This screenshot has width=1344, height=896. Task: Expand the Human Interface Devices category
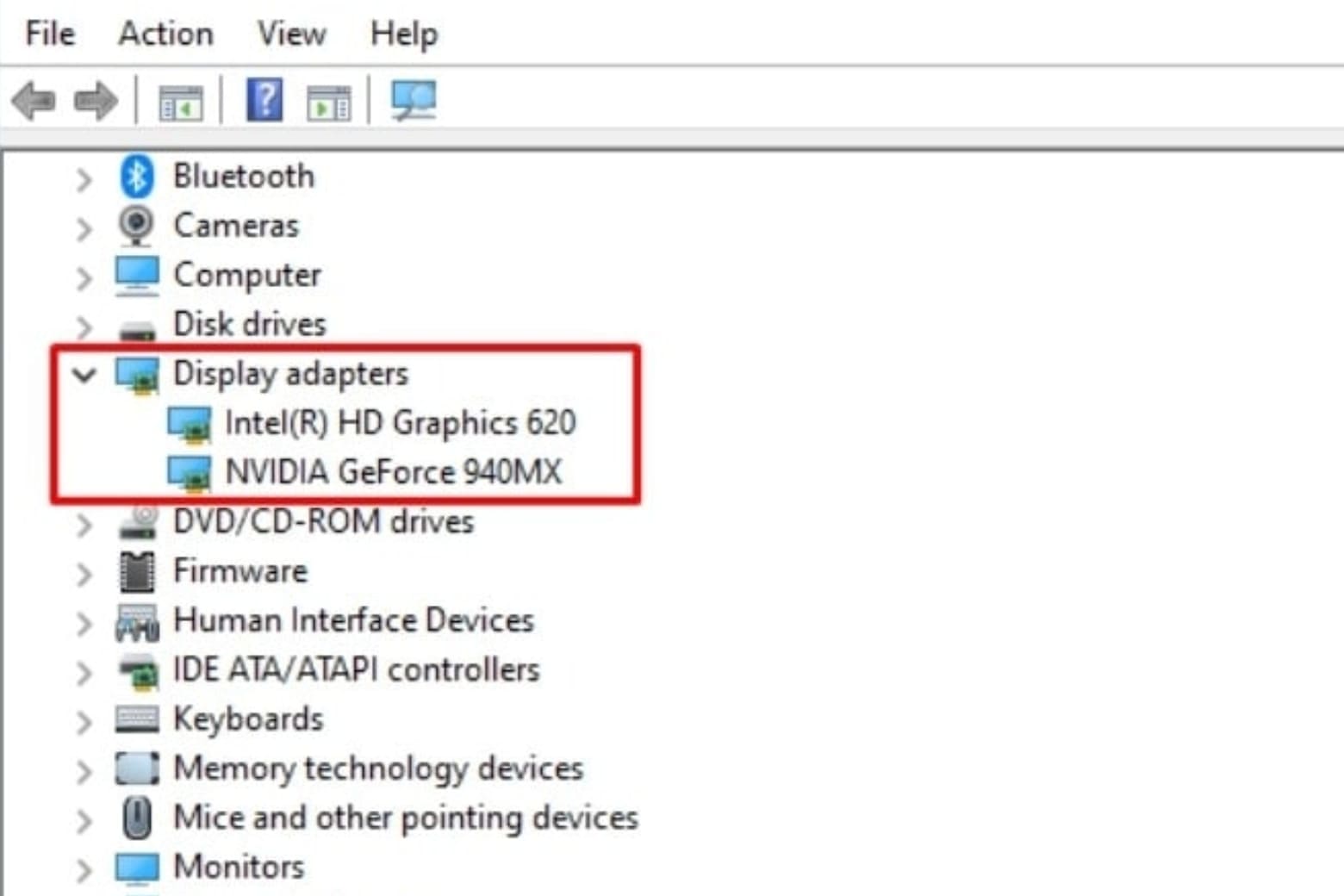tap(84, 620)
